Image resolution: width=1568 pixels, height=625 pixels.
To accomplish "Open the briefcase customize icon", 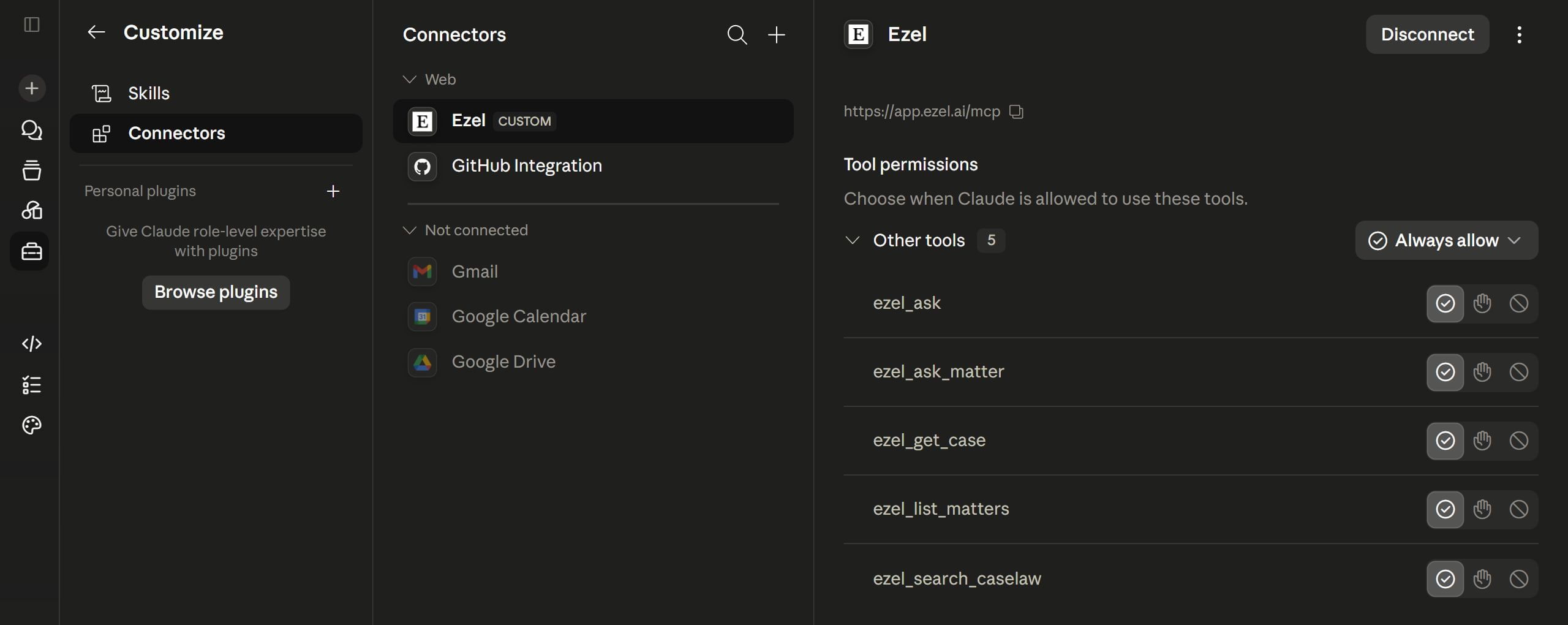I will (30, 251).
